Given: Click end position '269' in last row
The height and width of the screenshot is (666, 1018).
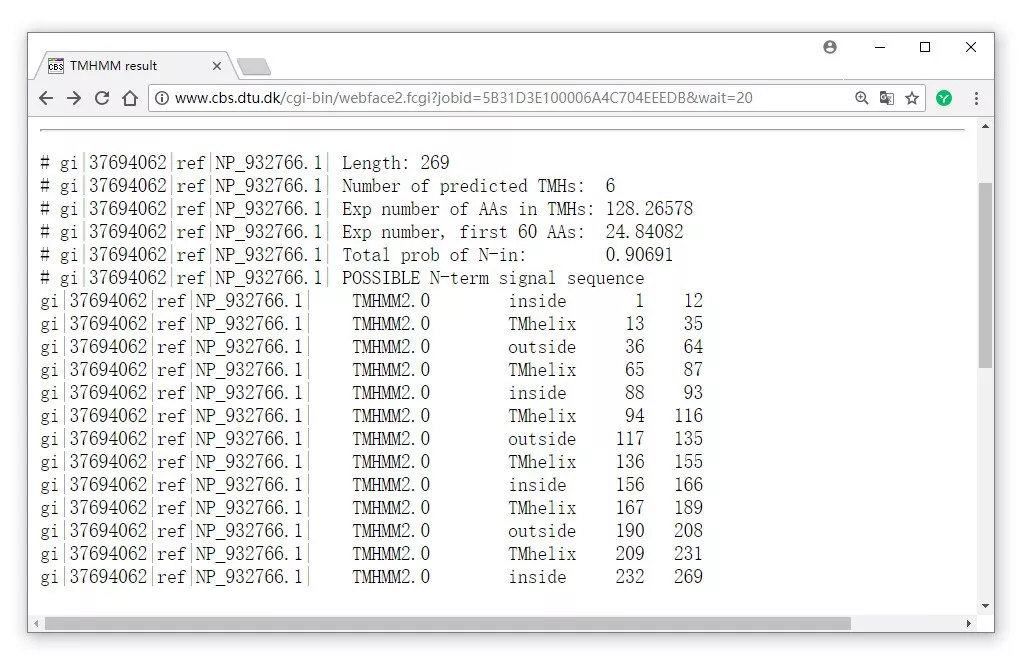Looking at the screenshot, I should click(x=688, y=577).
